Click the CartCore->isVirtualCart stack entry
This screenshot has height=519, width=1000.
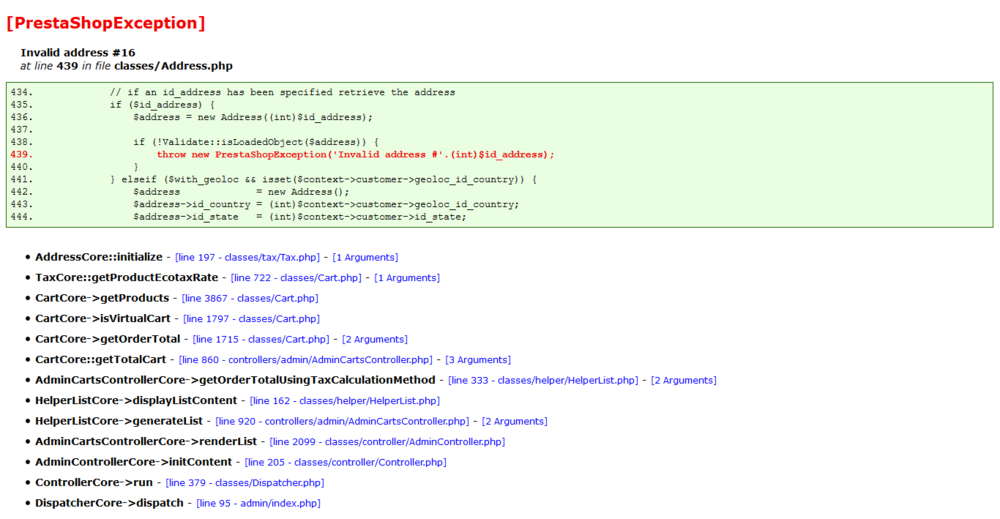[103, 318]
